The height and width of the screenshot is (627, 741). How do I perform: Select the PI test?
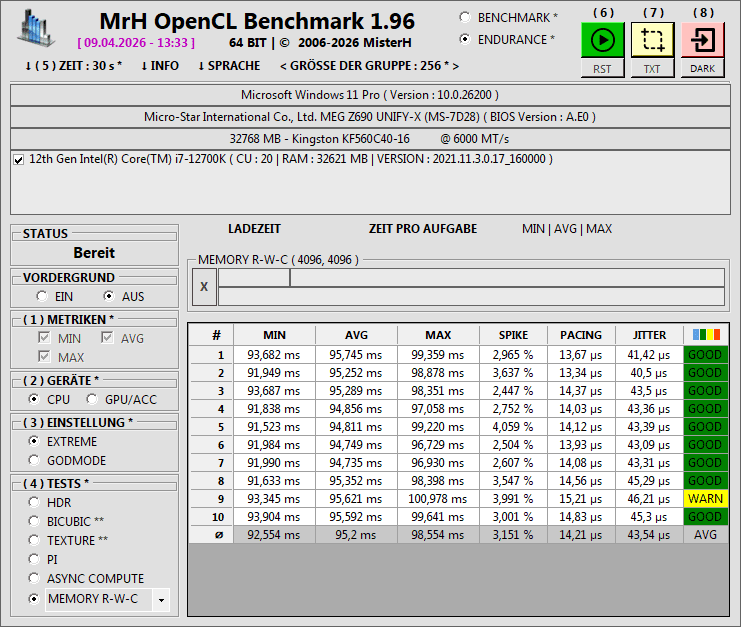point(34,559)
